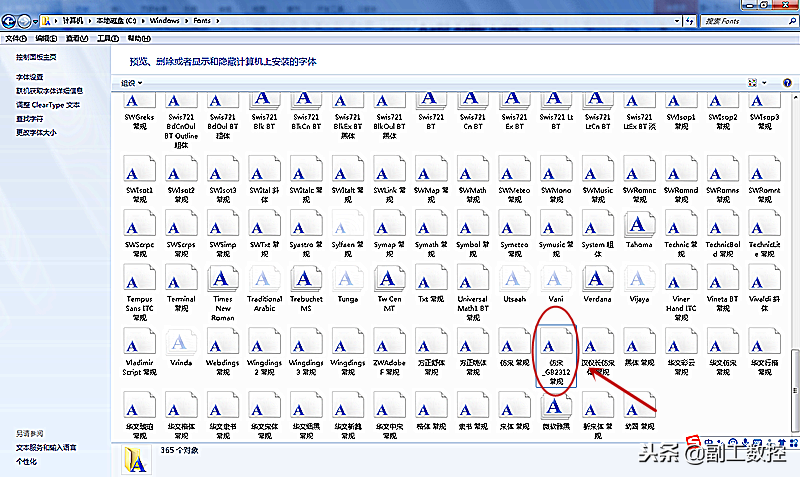Open the 编辑(E) menu
This screenshot has width=800, height=477.
46,38
